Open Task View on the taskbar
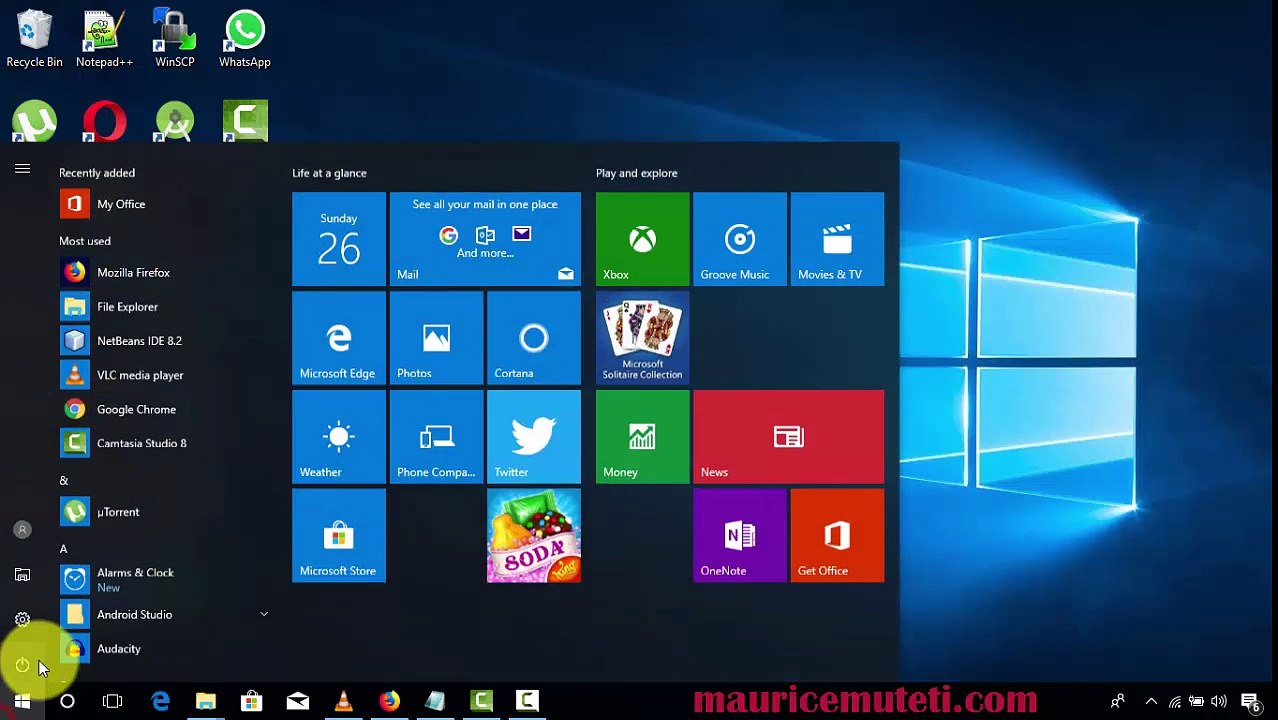The height and width of the screenshot is (720, 1278). tap(112, 702)
